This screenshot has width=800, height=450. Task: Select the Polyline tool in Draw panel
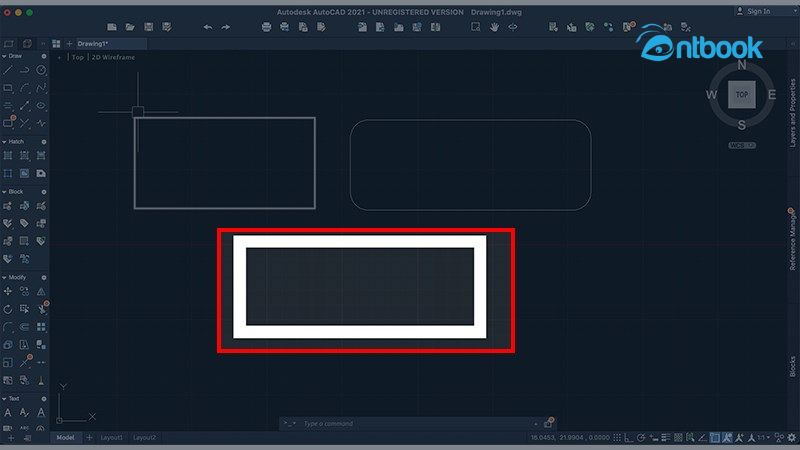(x=24, y=70)
